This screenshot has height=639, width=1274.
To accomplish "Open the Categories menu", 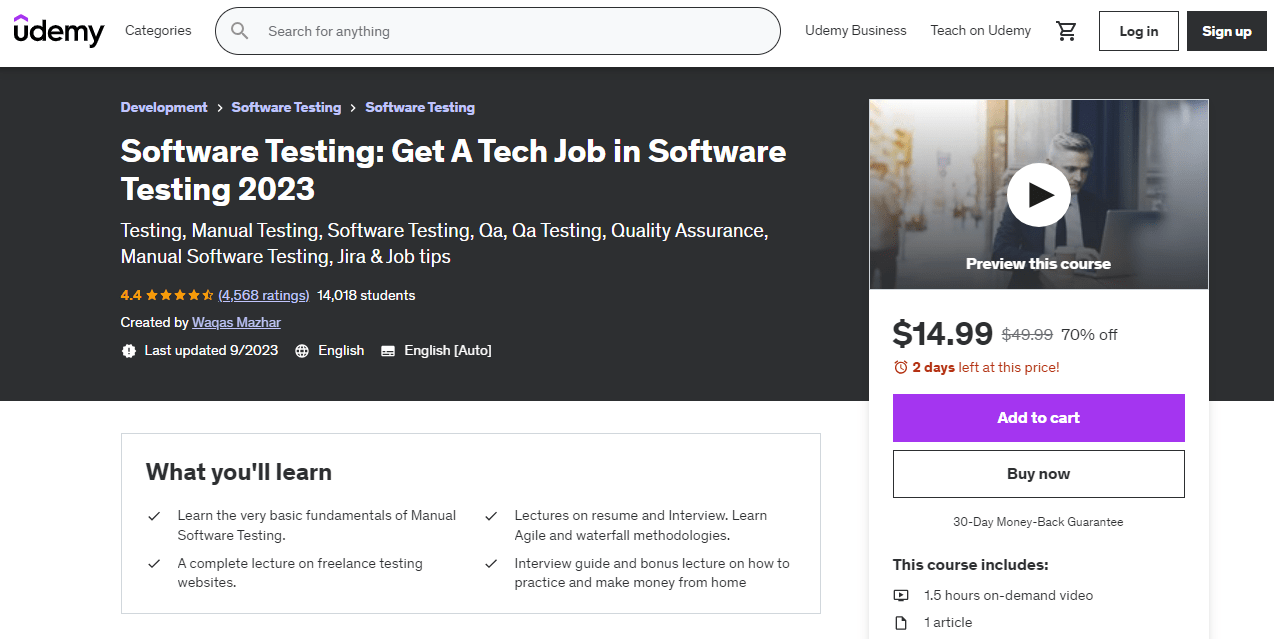I will point(157,31).
